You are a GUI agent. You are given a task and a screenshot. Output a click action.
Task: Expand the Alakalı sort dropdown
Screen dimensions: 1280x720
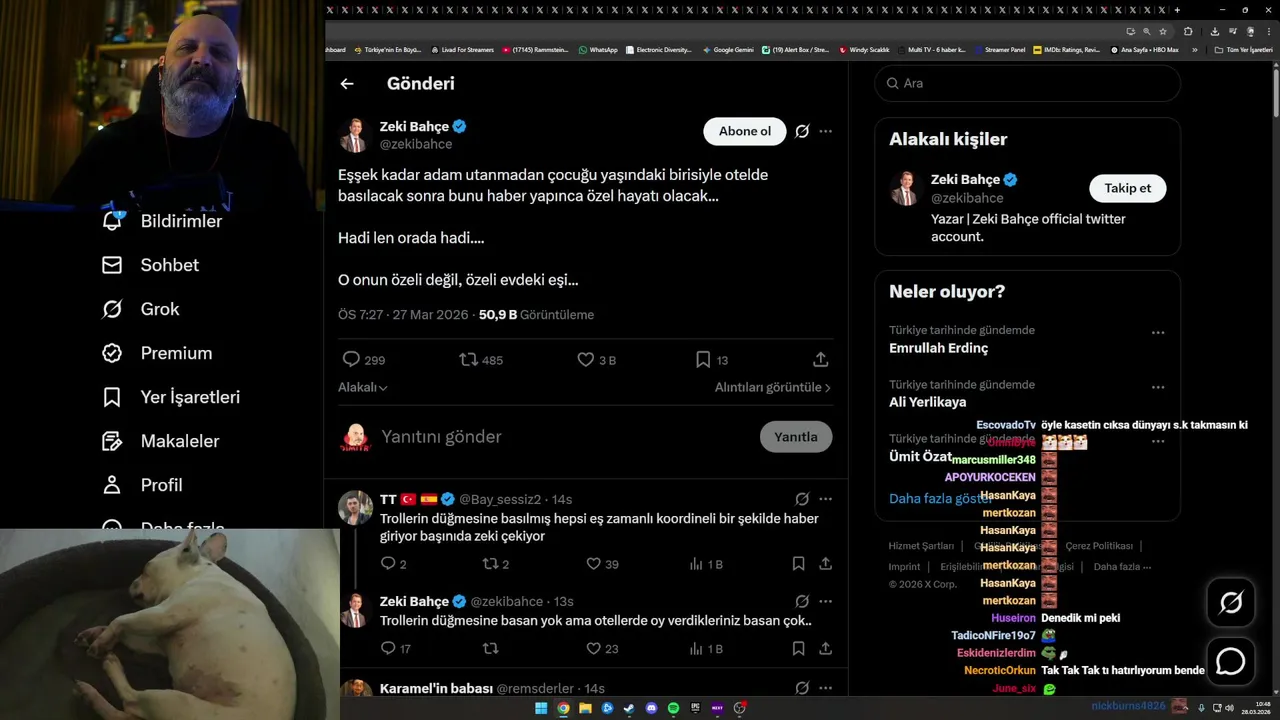[363, 387]
